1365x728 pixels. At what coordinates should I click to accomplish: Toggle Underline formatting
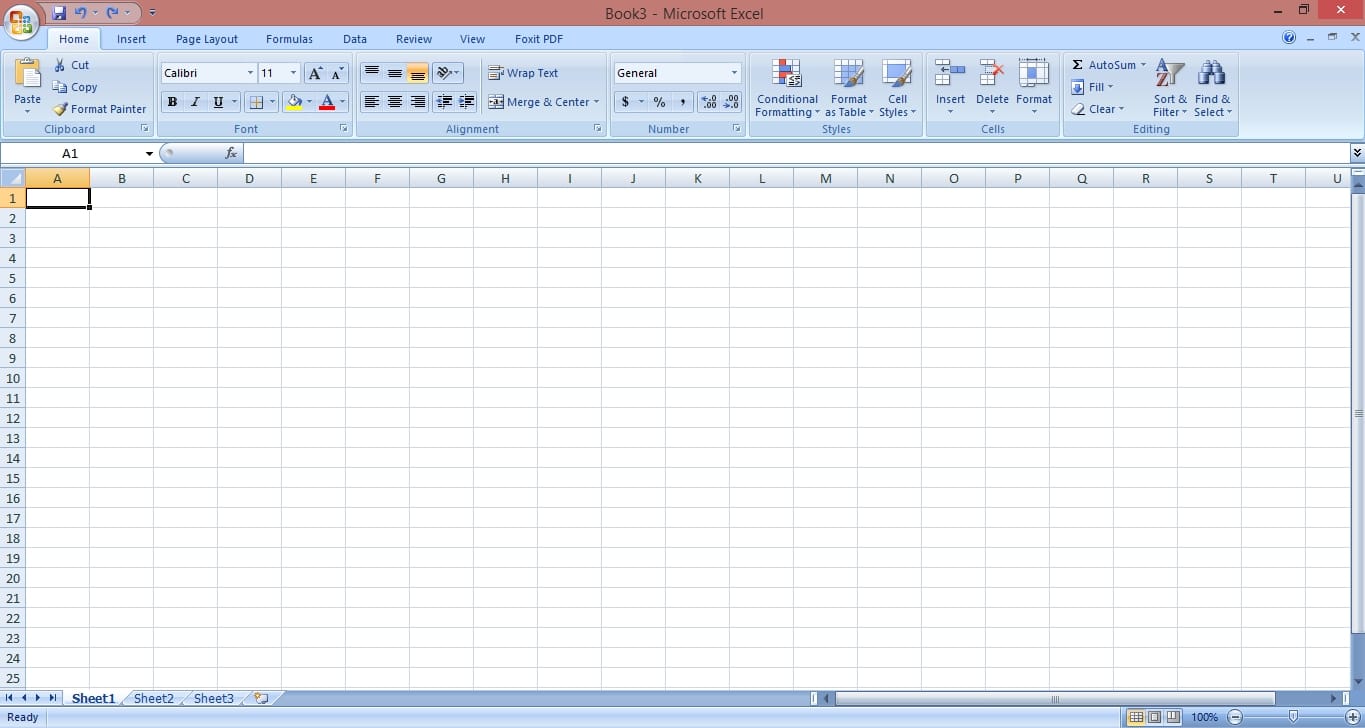coord(218,102)
